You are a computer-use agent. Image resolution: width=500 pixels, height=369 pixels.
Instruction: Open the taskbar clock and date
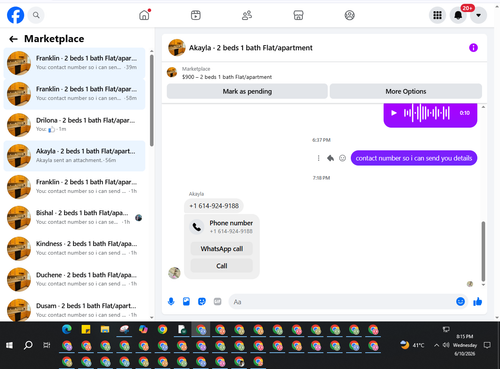click(465, 345)
